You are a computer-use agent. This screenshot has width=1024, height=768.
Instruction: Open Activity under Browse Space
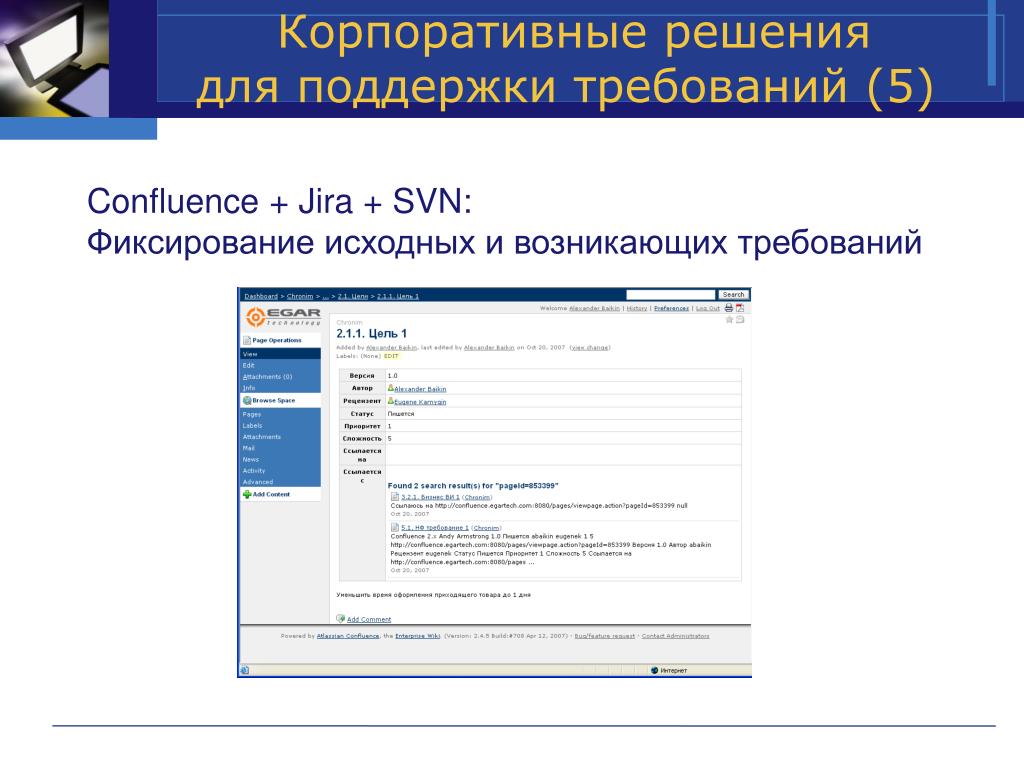coord(253,471)
